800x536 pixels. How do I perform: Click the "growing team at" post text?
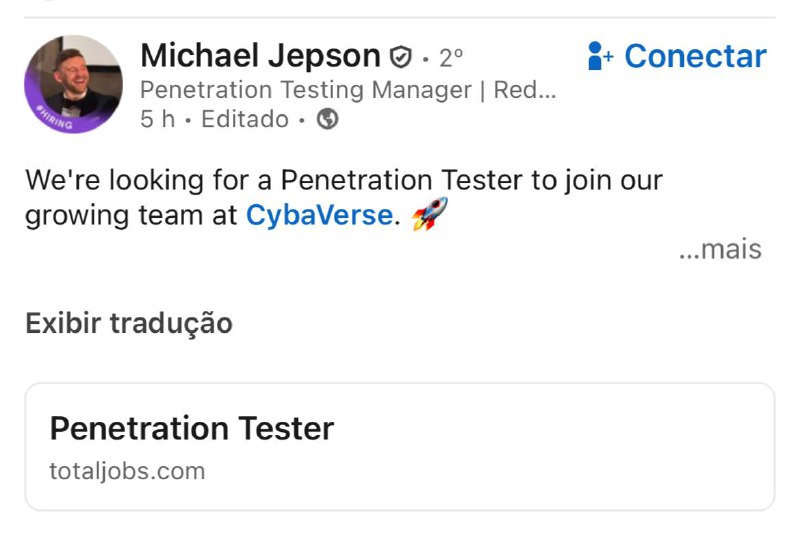point(131,214)
